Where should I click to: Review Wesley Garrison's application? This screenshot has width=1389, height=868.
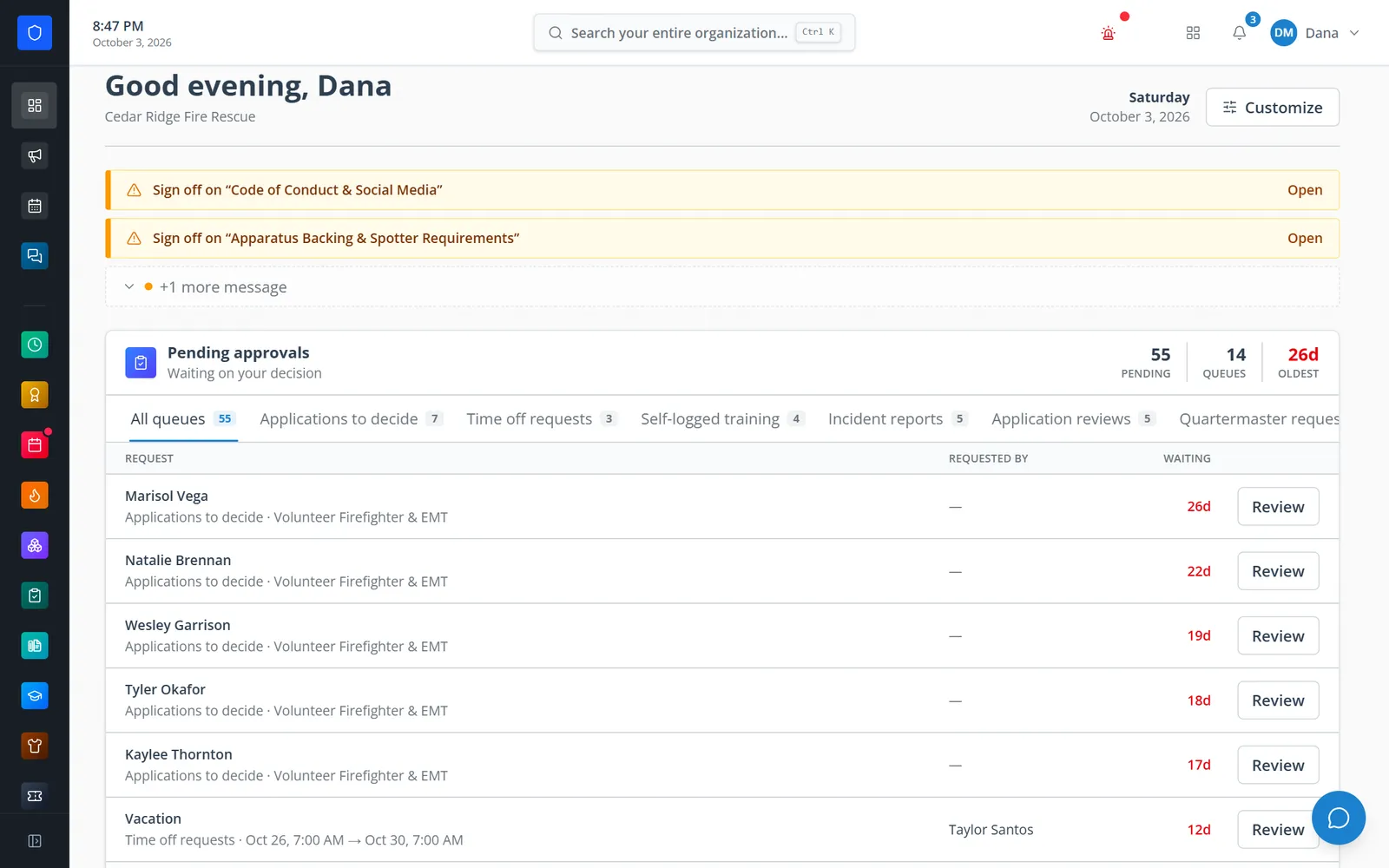coord(1278,636)
